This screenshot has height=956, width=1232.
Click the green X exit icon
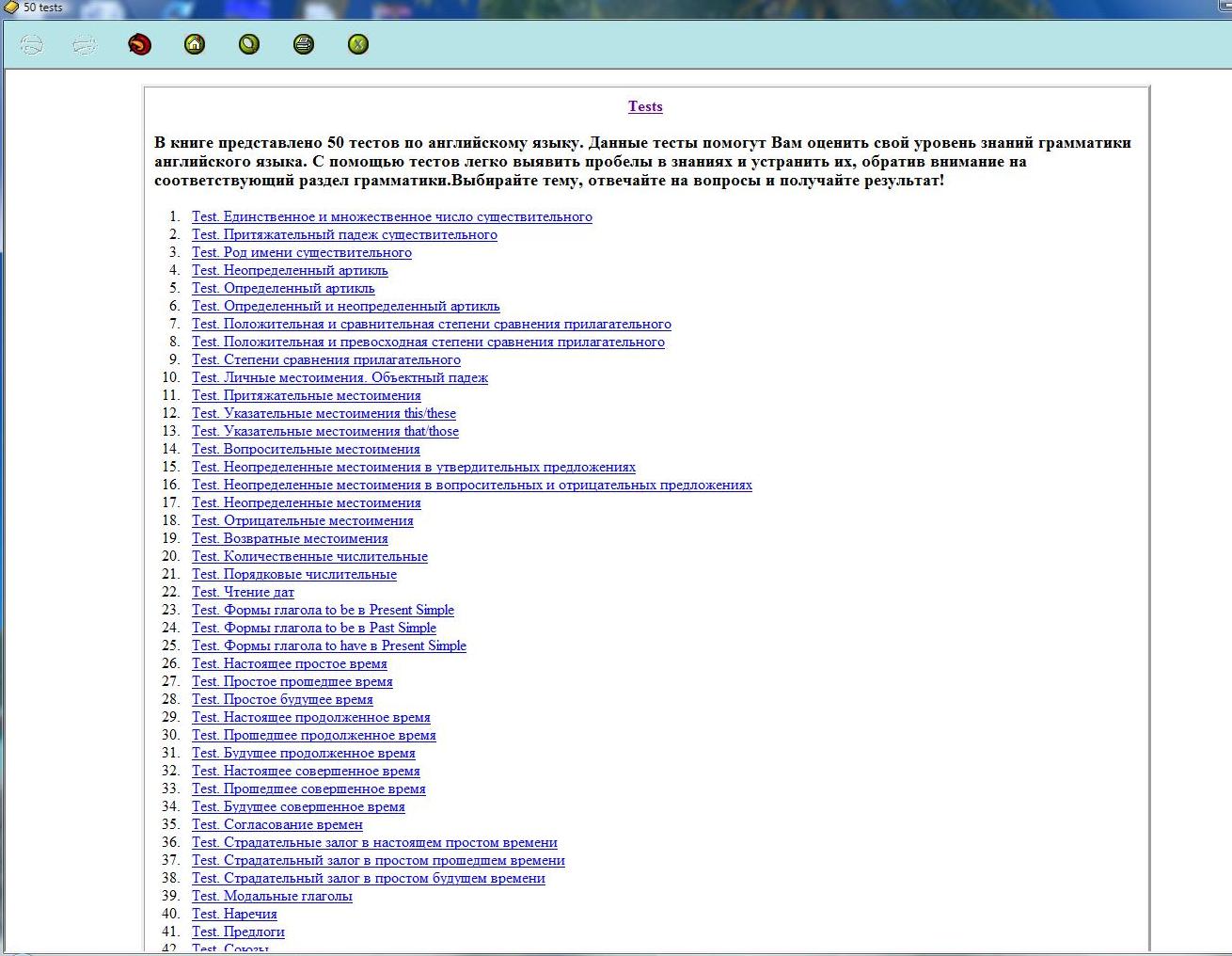[x=358, y=44]
